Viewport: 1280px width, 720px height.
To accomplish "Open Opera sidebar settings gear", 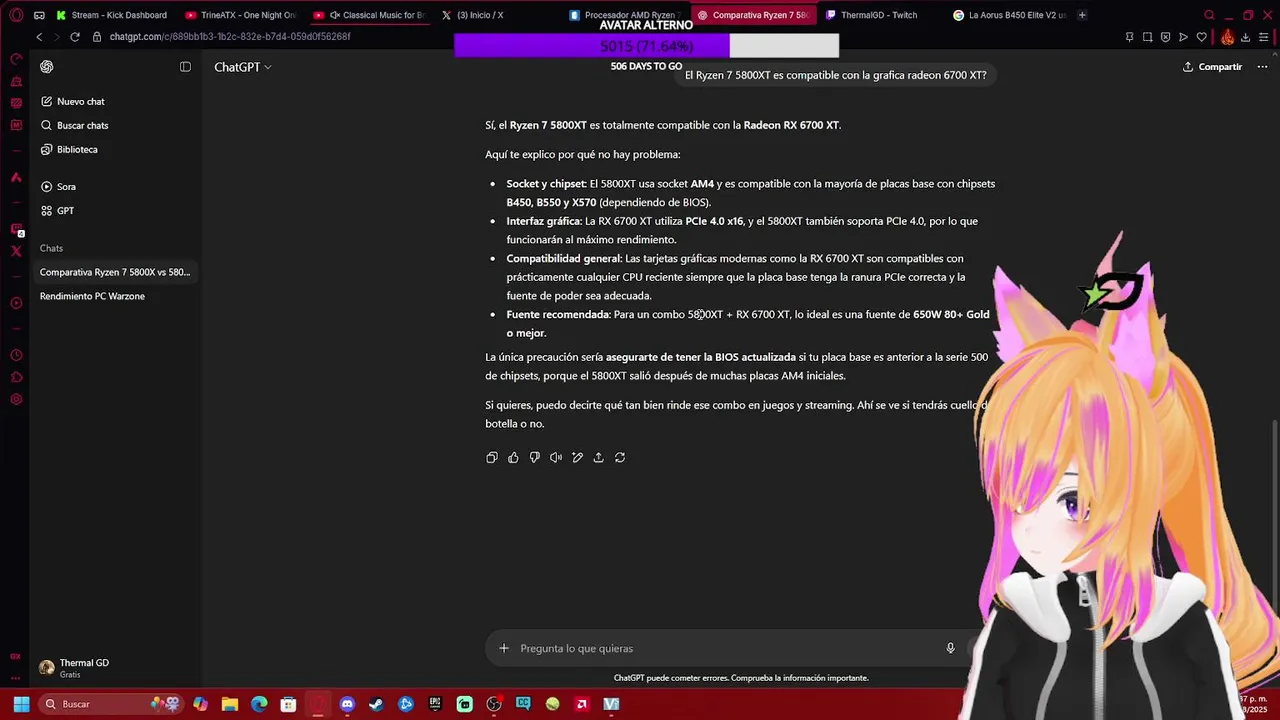I will (x=16, y=400).
